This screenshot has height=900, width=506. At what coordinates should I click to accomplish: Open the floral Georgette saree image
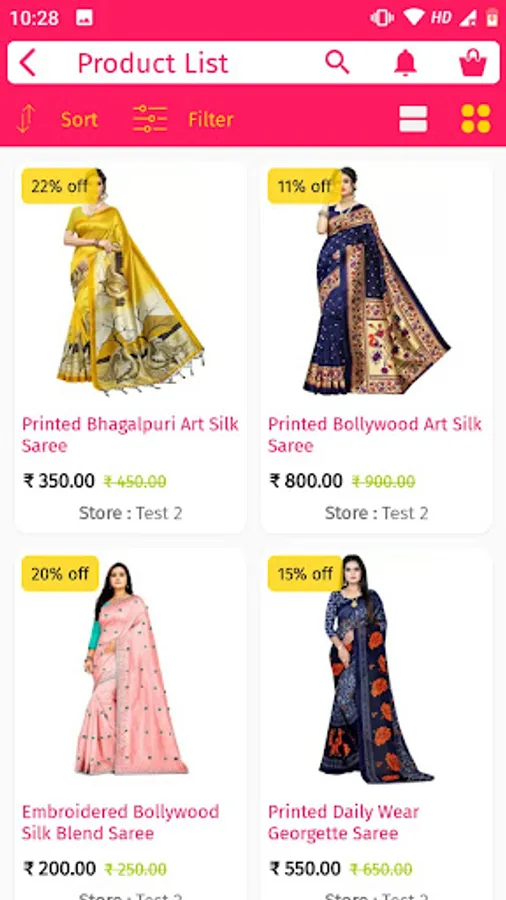[377, 669]
